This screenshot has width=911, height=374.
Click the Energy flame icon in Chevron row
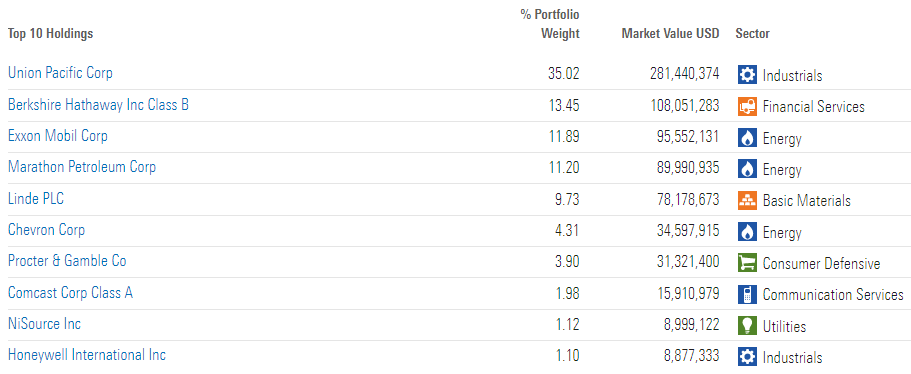pos(747,232)
